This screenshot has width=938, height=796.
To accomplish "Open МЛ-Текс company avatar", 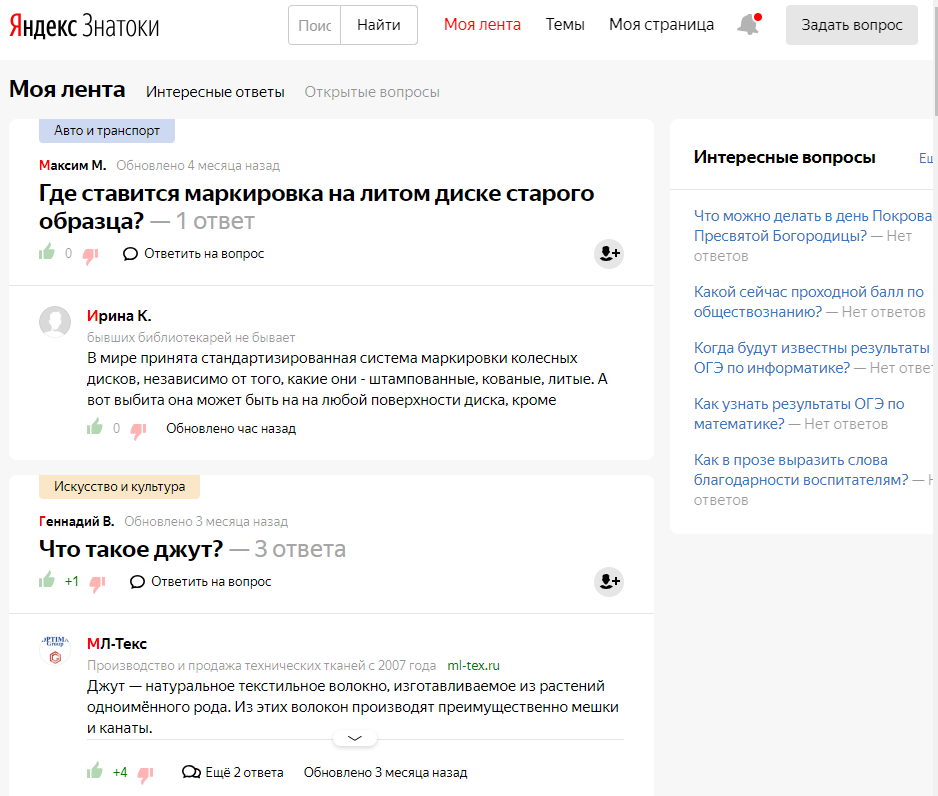I will click(x=55, y=650).
